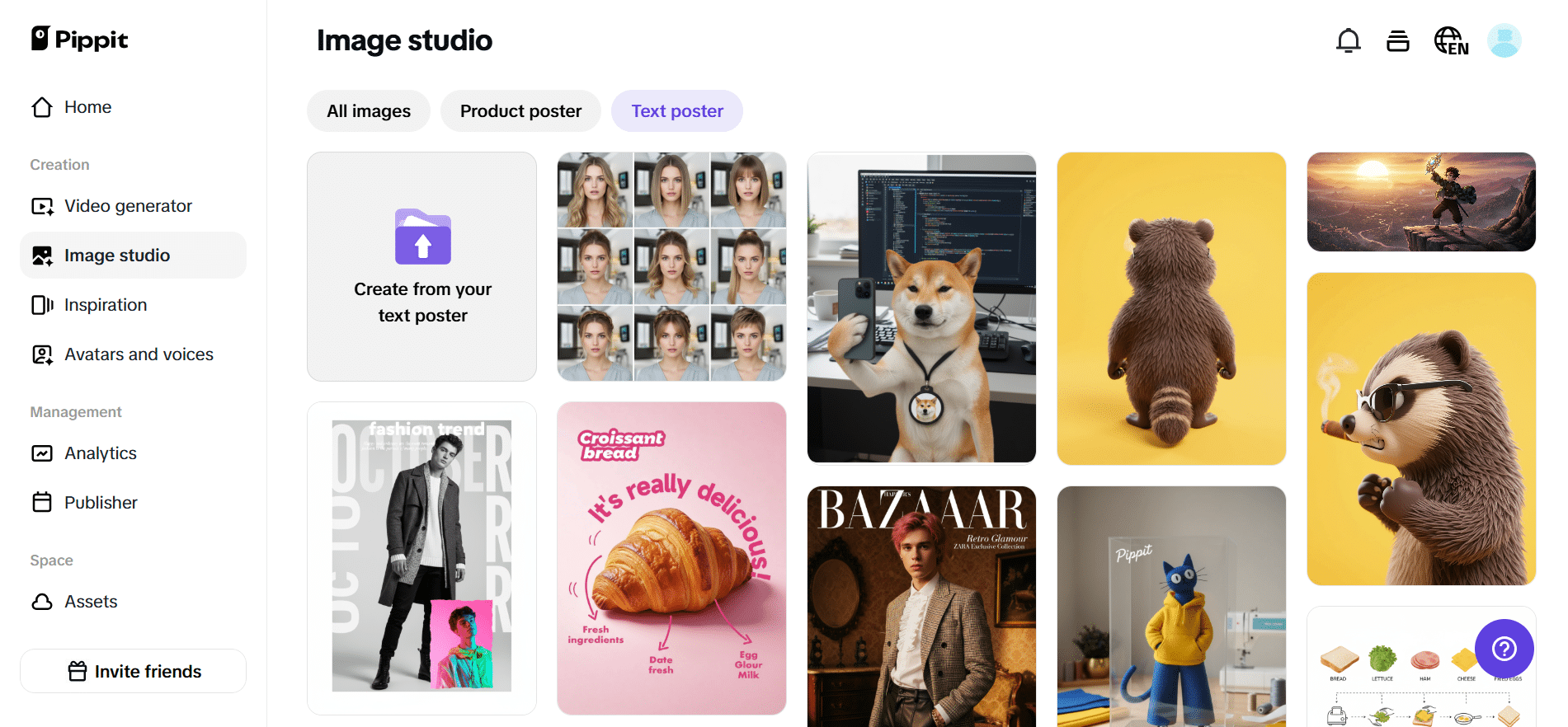Open the brown raccoon back-view image
The width and height of the screenshot is (1568, 727).
click(x=1171, y=308)
